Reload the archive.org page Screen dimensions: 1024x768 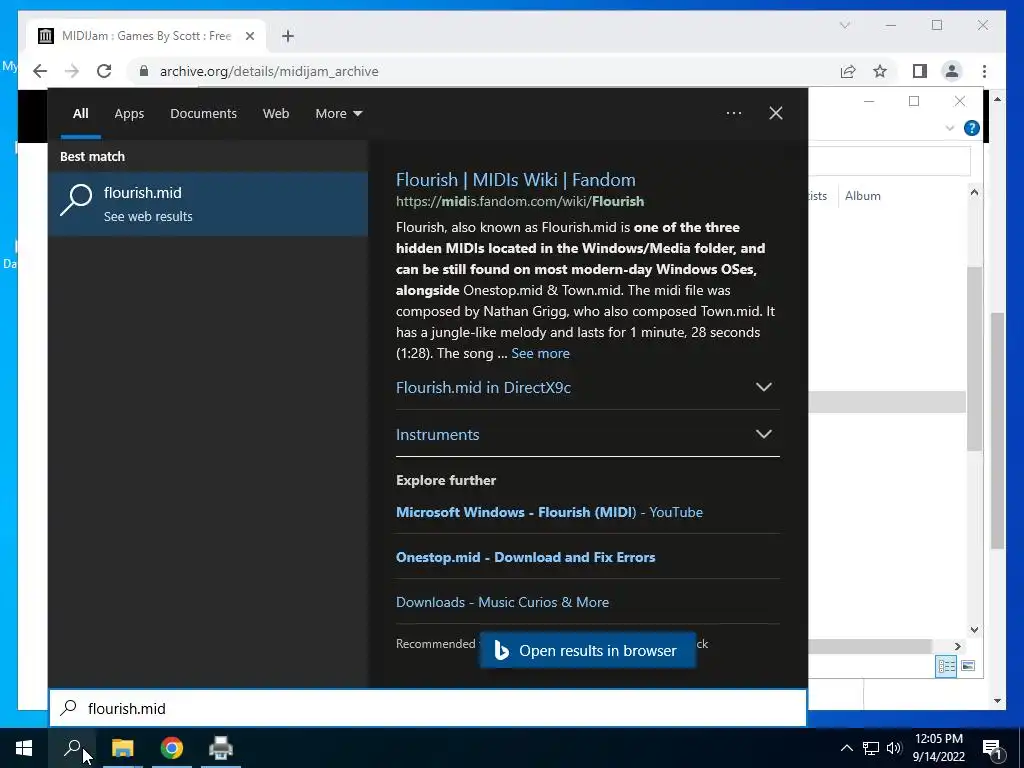point(104,71)
